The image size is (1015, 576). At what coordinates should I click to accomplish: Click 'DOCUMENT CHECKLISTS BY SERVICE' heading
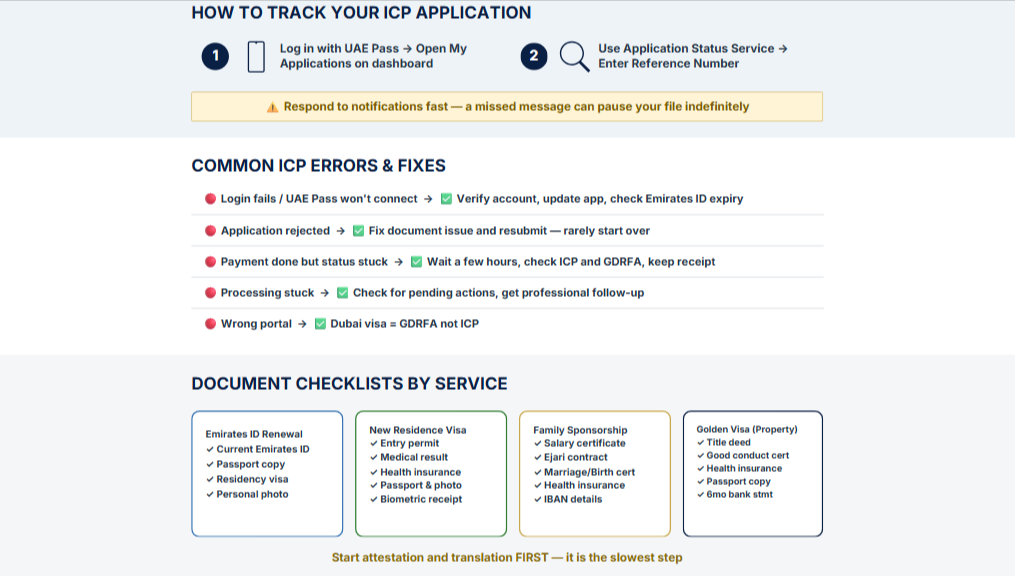(x=350, y=384)
